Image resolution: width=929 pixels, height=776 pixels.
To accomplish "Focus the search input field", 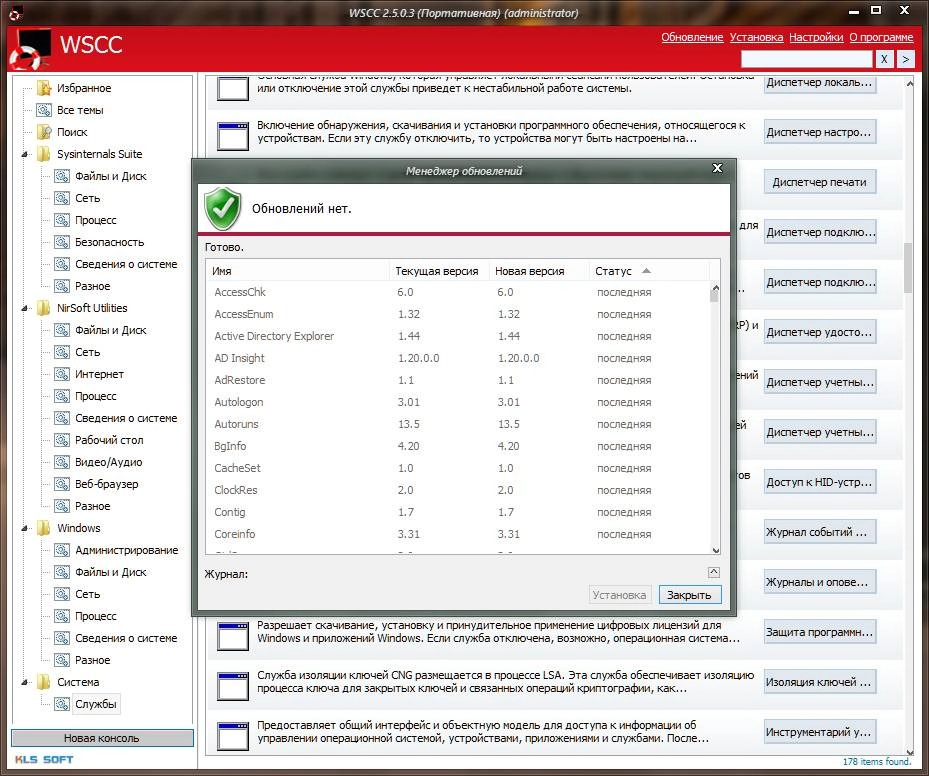I will pyautogui.click(x=806, y=59).
